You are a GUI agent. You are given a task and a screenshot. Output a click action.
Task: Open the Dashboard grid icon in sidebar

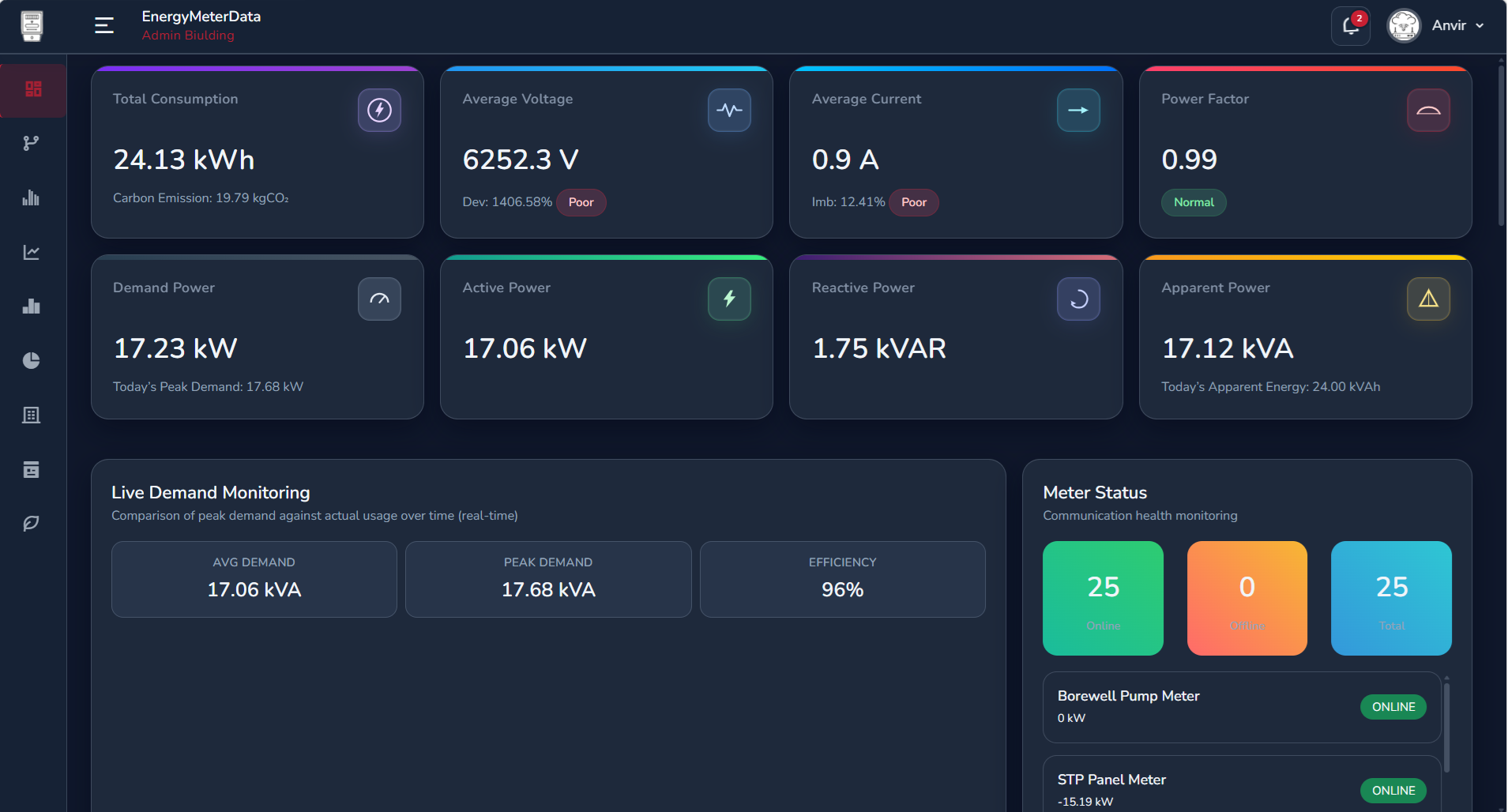[x=33, y=90]
